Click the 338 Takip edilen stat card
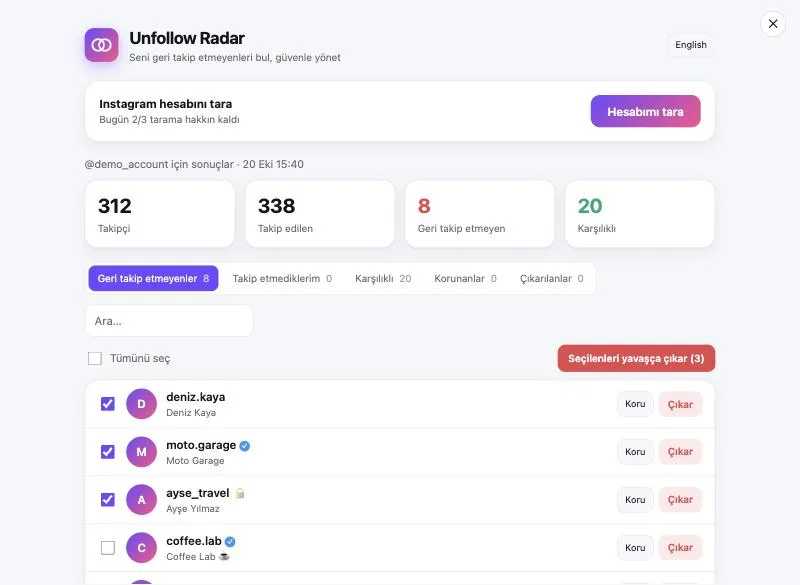This screenshot has height=585, width=800. [320, 214]
